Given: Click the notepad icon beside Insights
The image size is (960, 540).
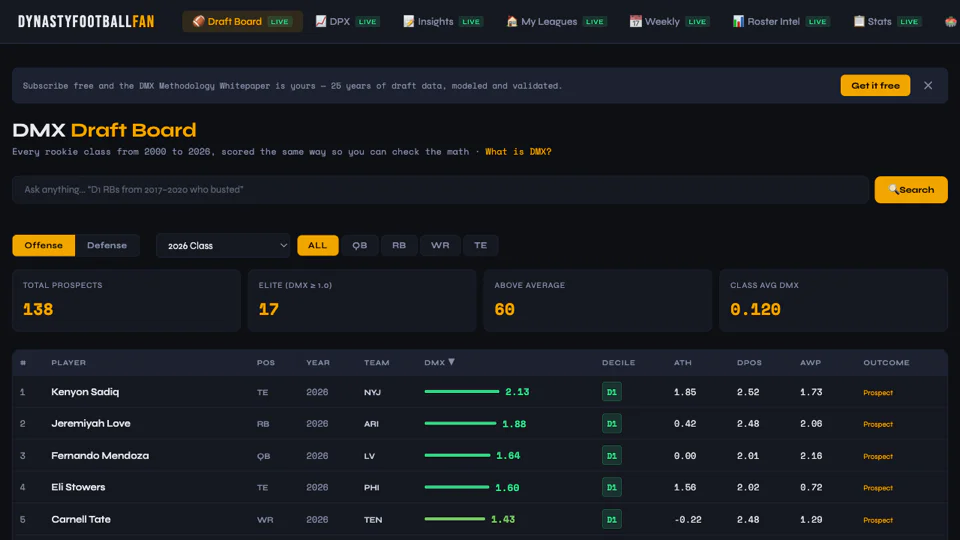Looking at the screenshot, I should tap(408, 21).
